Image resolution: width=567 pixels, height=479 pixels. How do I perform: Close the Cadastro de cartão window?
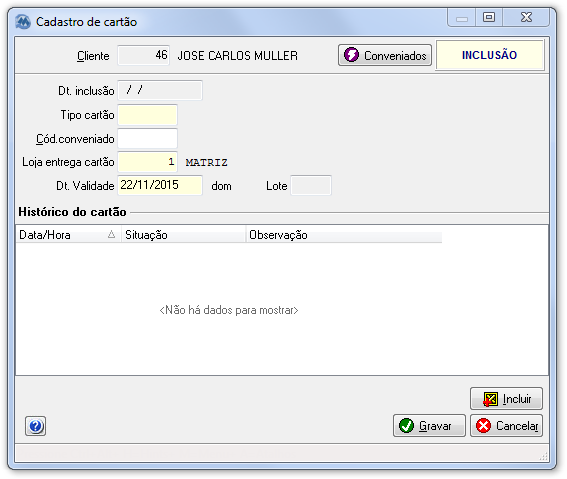(526, 17)
